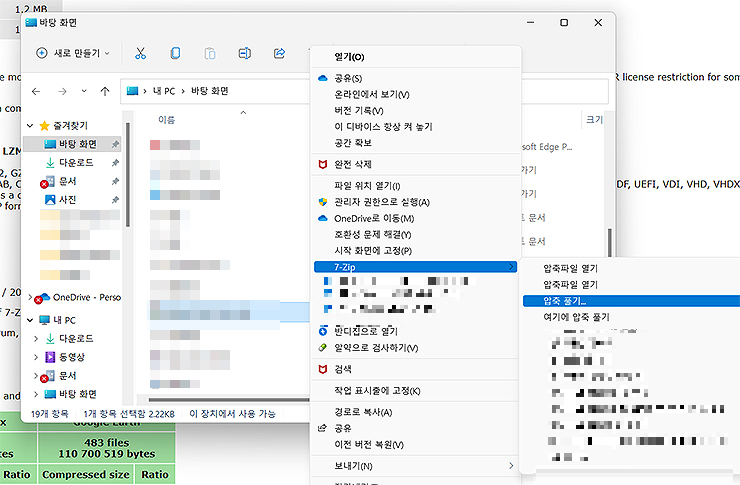Select OneDrive - Personal in sidebar
Image resolution: width=740 pixels, height=485 pixels.
point(86,297)
